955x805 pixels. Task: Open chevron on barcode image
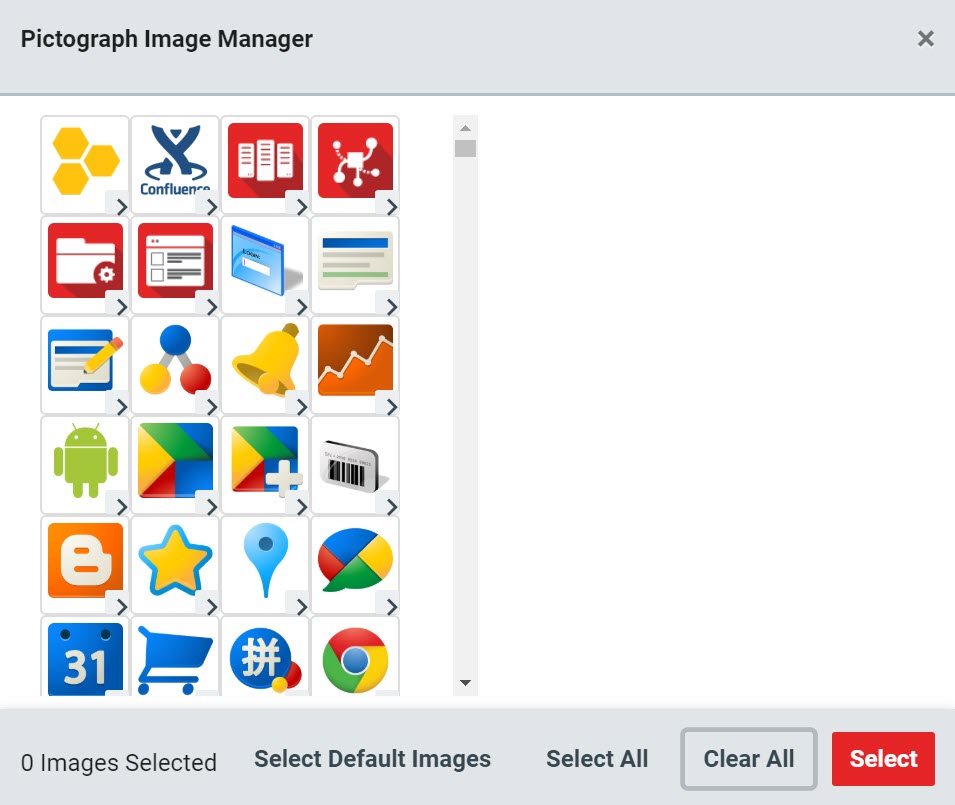coord(392,507)
